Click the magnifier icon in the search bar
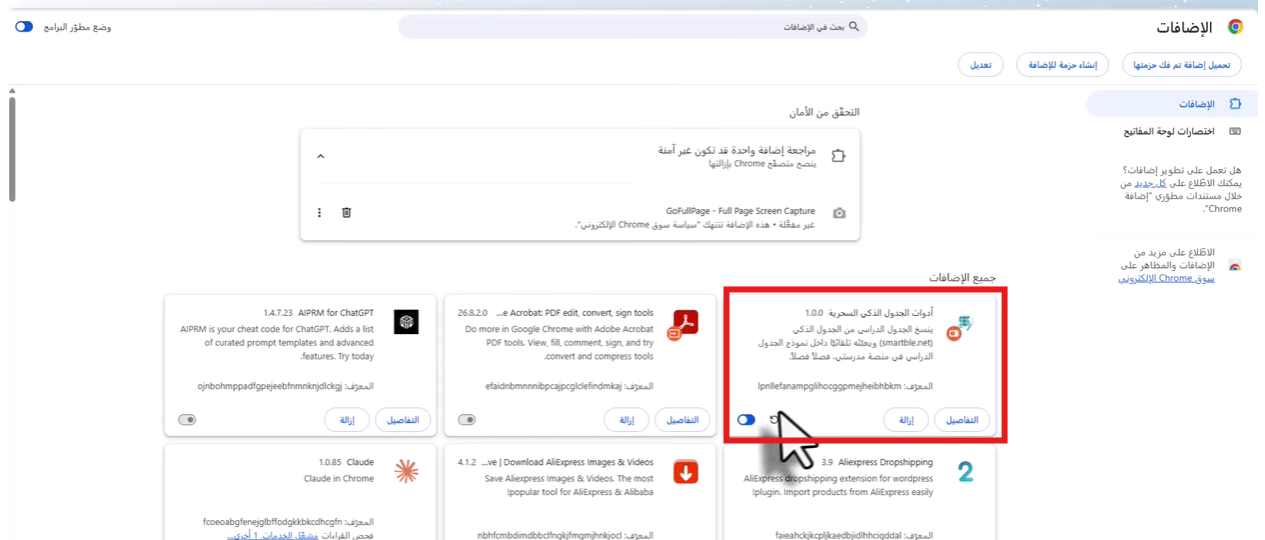 point(854,27)
